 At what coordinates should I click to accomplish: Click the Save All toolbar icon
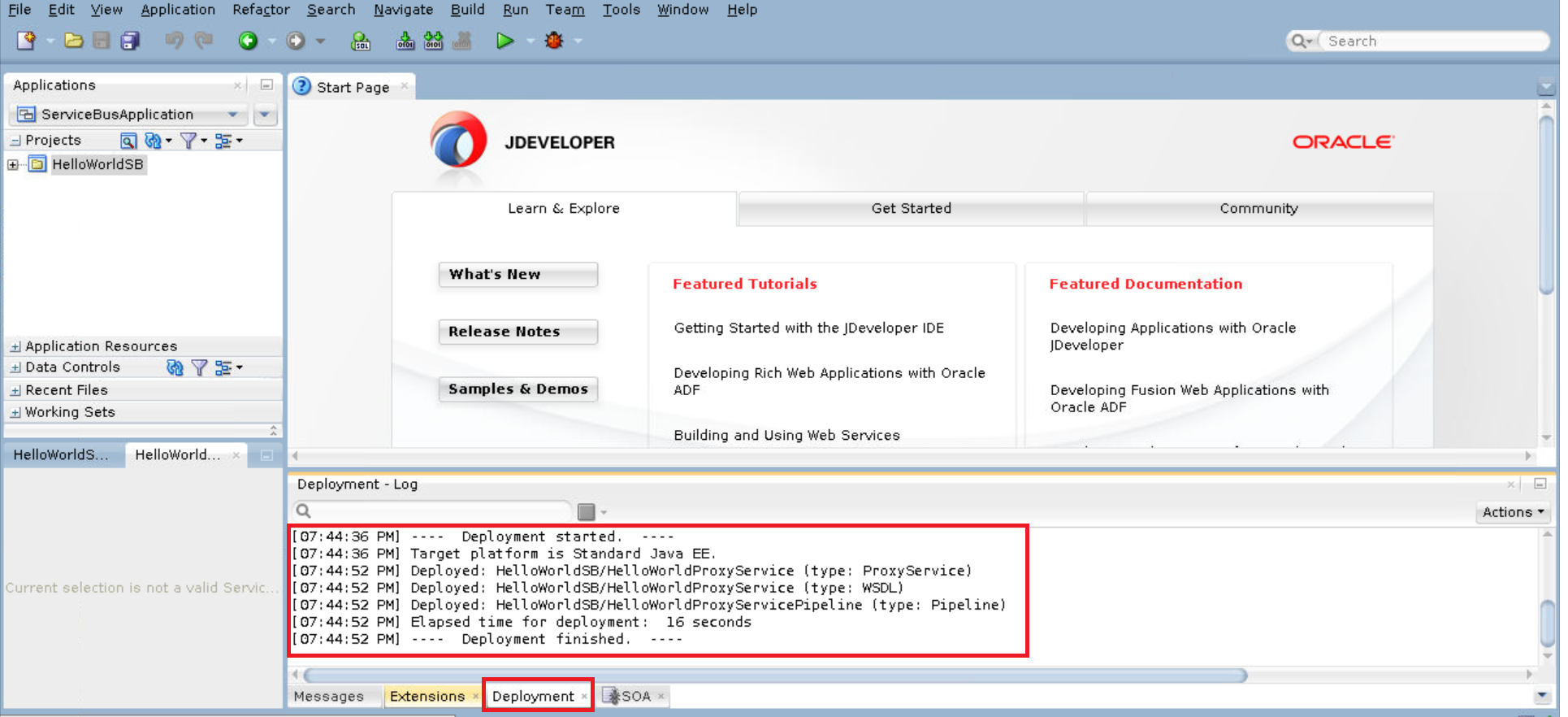130,41
